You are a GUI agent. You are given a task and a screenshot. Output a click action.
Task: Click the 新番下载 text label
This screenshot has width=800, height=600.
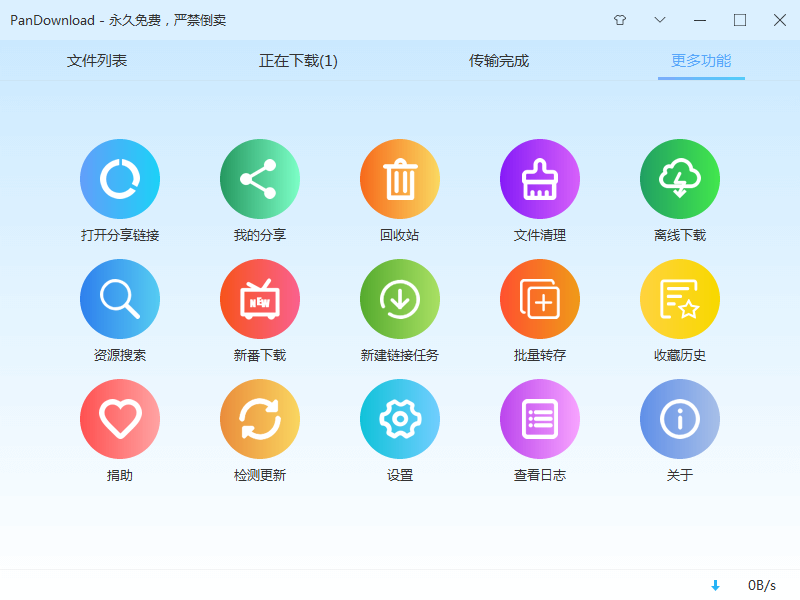[x=260, y=355]
